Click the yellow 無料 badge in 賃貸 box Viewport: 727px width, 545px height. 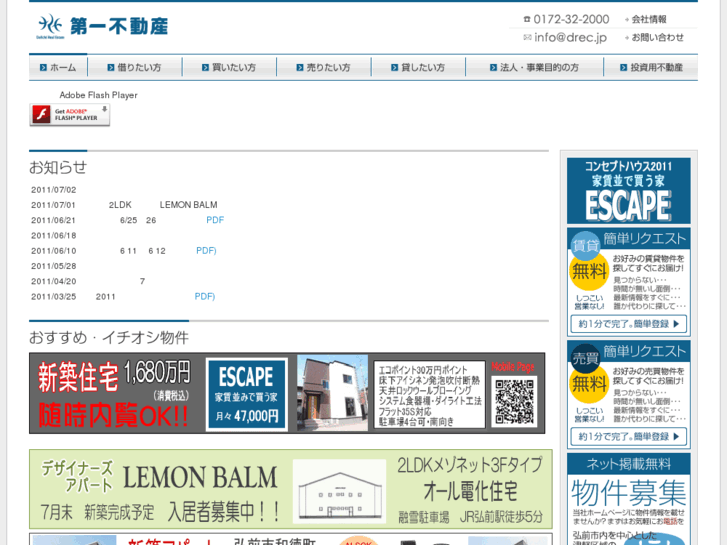(x=589, y=271)
